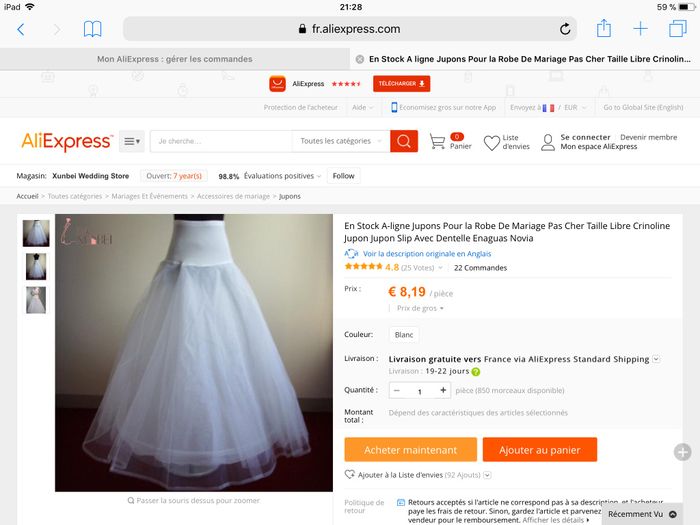Open the shopping cart Panier icon
The height and width of the screenshot is (525, 700).
click(x=438, y=142)
